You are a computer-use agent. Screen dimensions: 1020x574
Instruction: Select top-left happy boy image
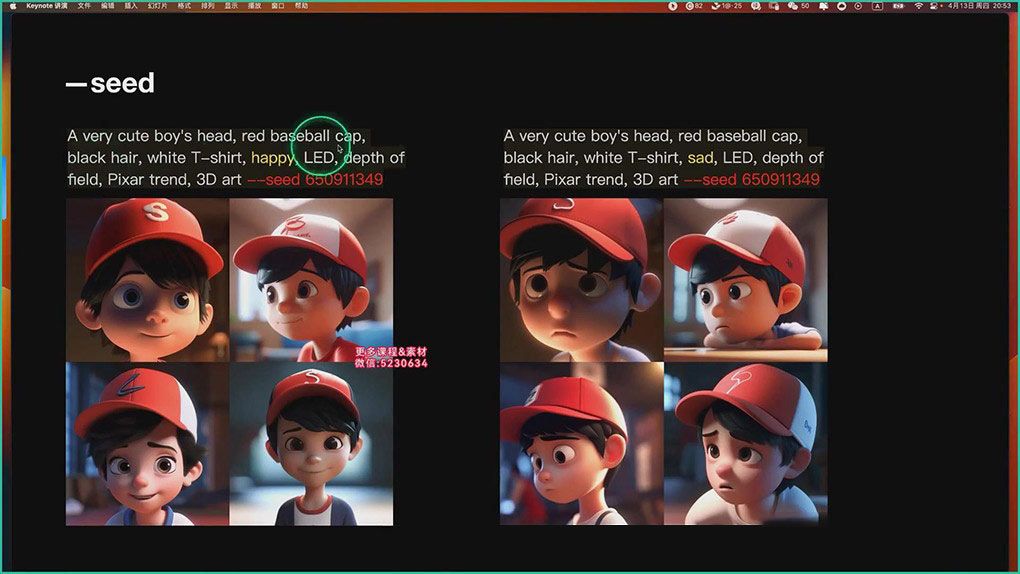148,279
